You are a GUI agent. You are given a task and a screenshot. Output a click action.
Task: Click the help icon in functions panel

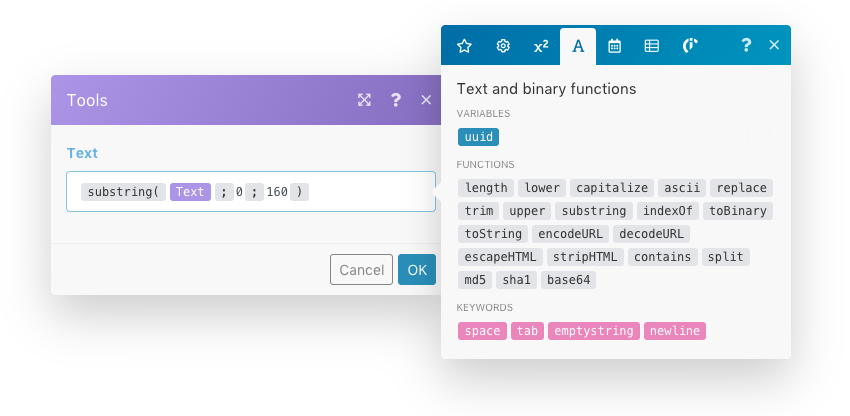coord(745,46)
